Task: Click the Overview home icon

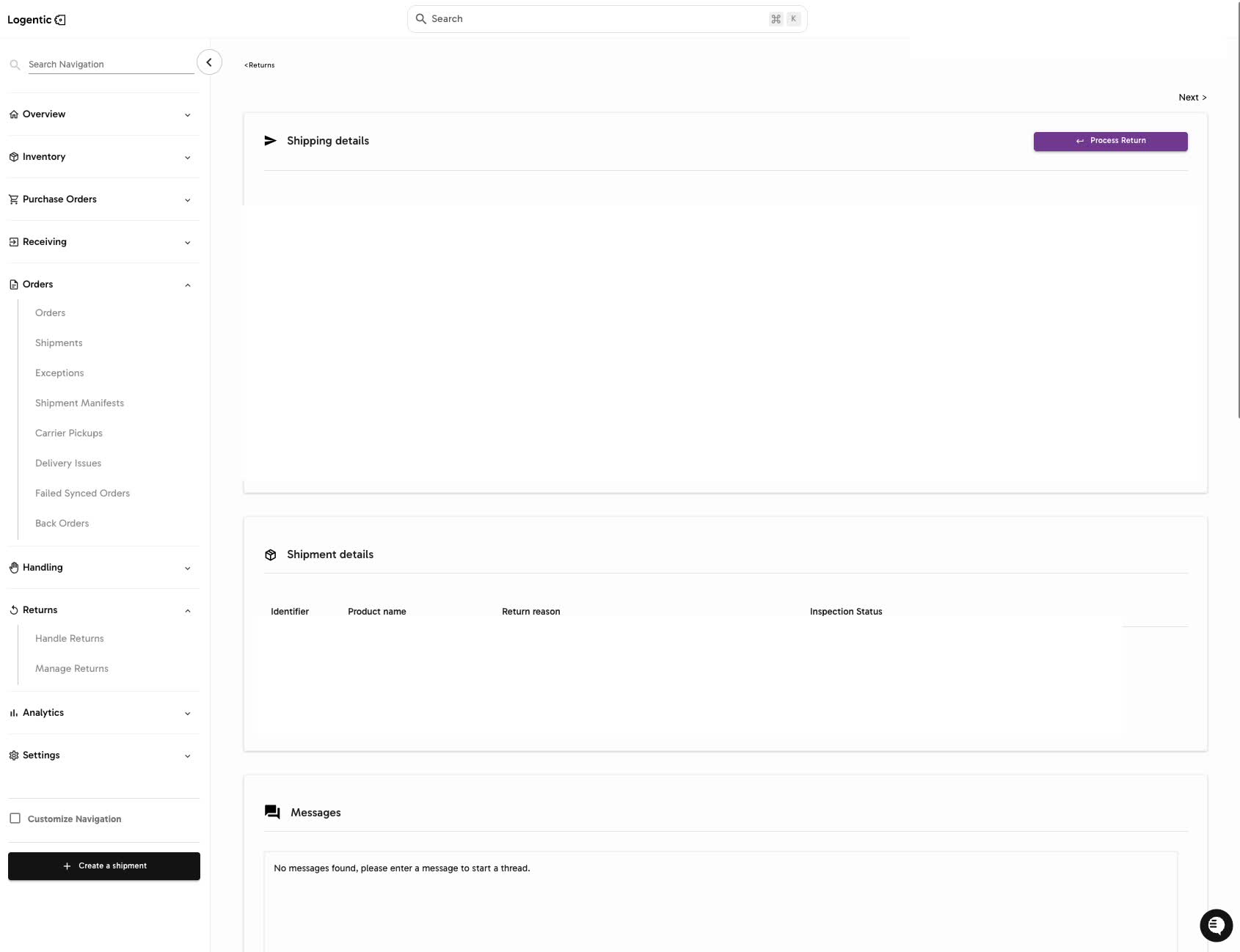Action: [x=14, y=114]
